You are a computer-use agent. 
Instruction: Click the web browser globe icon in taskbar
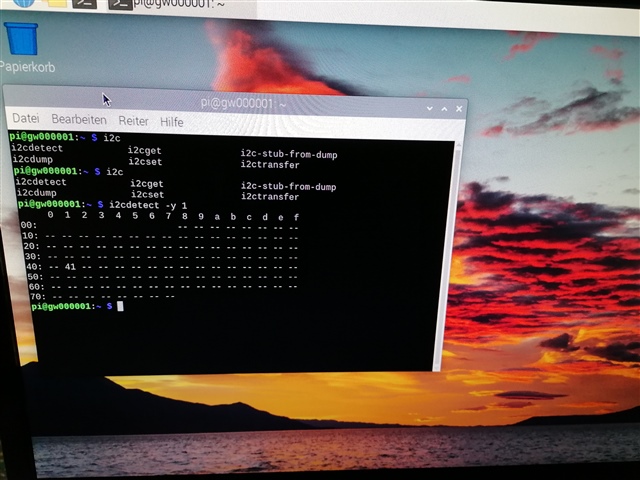(24, 2)
